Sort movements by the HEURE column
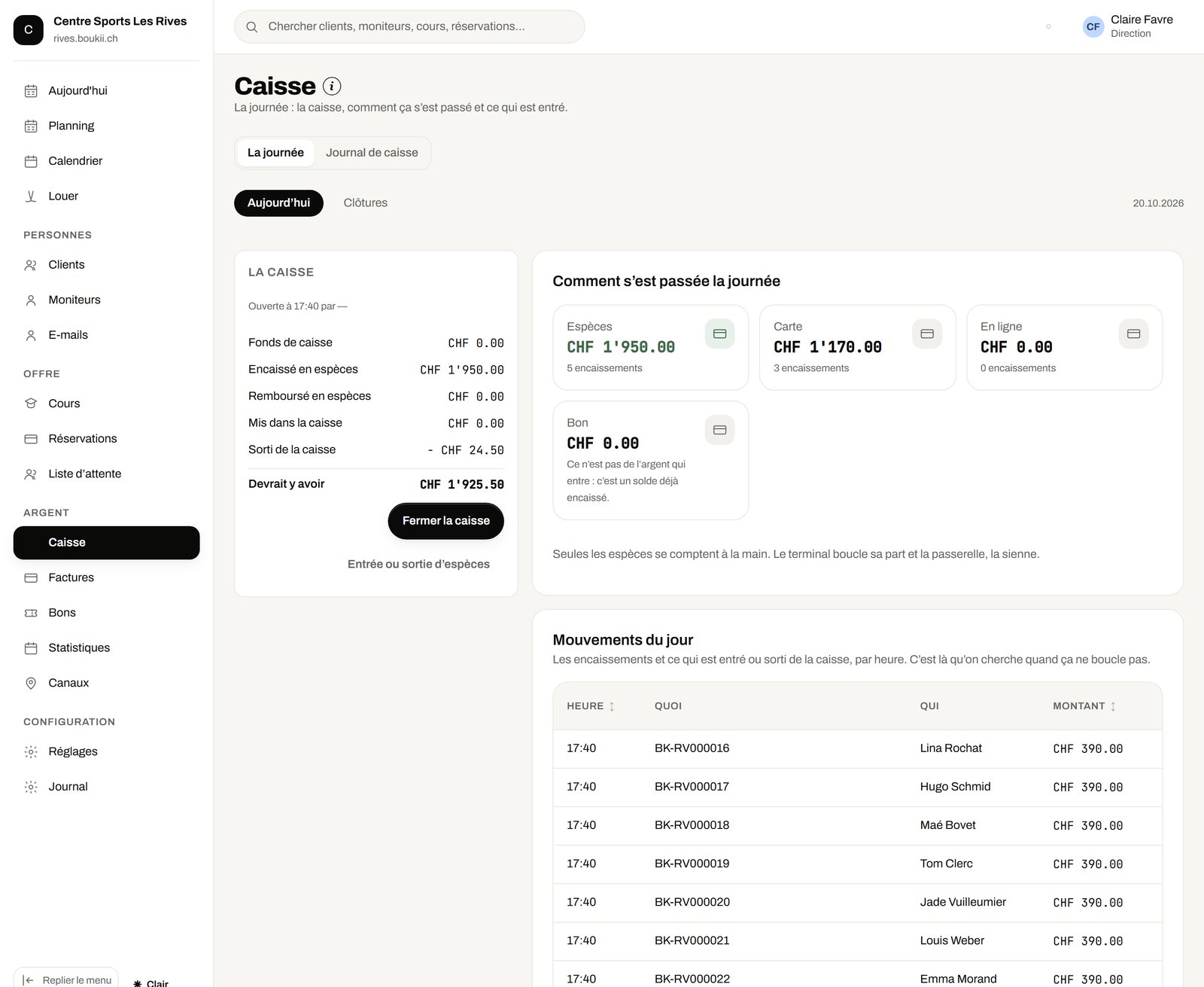This screenshot has height=987, width=1204. coord(591,706)
